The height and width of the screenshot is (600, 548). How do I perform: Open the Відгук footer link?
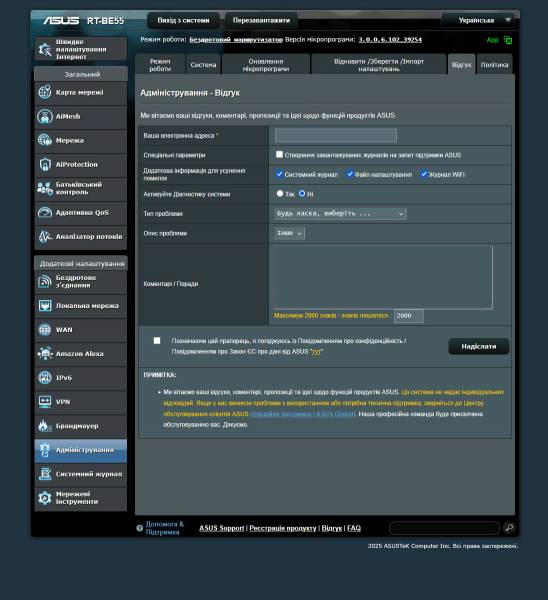pyautogui.click(x=332, y=528)
